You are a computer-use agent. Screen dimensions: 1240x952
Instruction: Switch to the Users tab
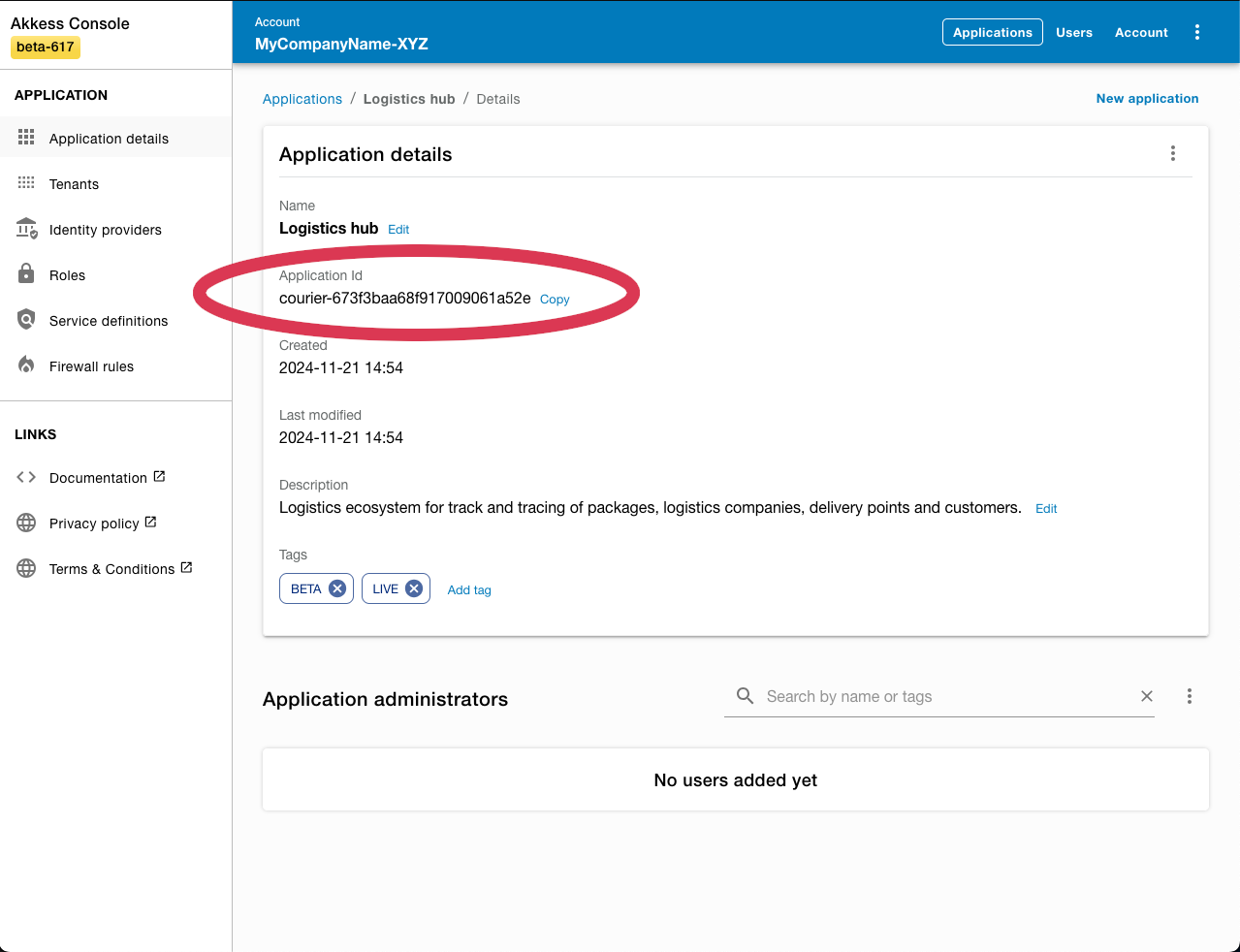(x=1073, y=32)
